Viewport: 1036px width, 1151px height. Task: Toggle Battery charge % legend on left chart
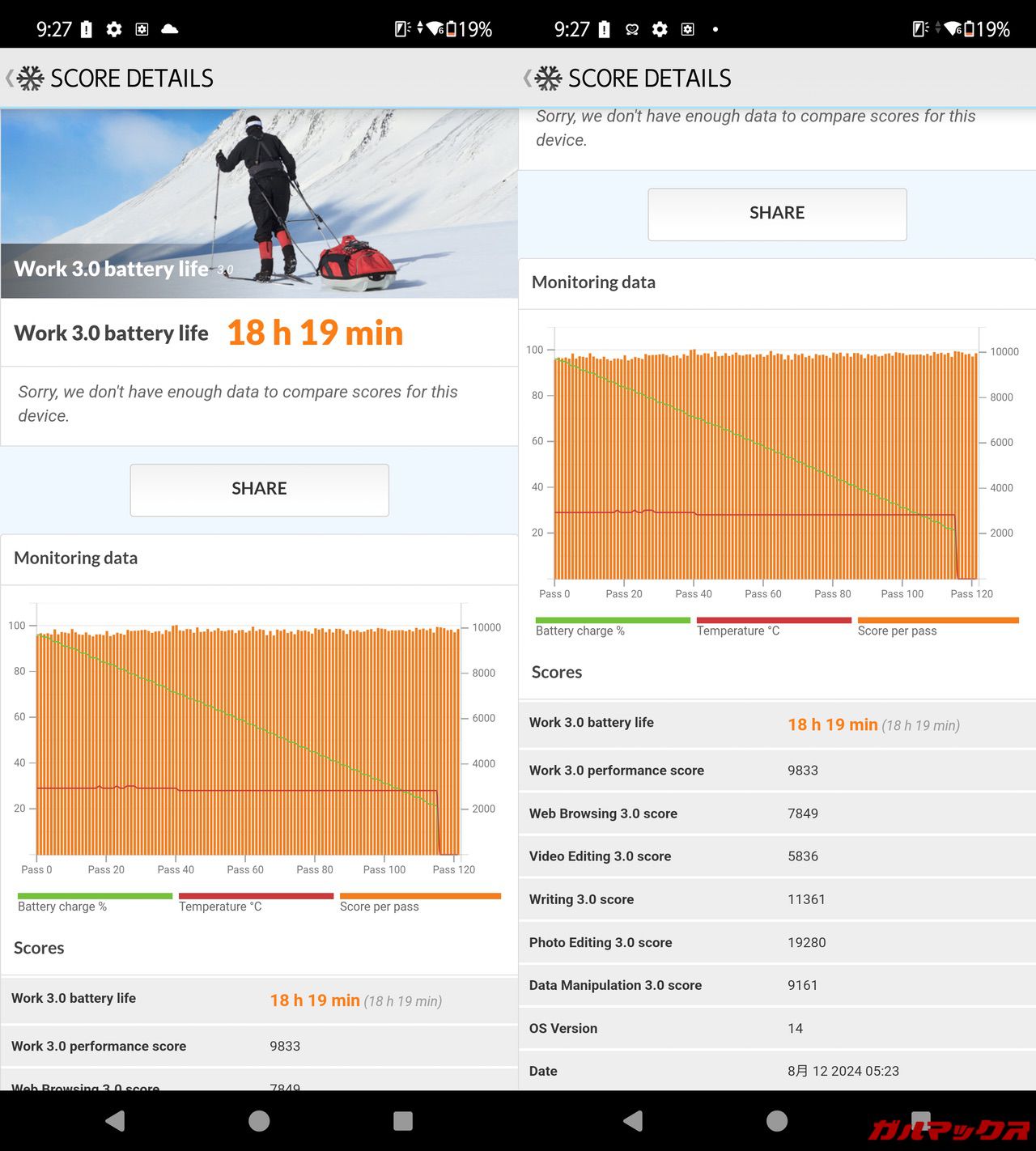tap(95, 903)
